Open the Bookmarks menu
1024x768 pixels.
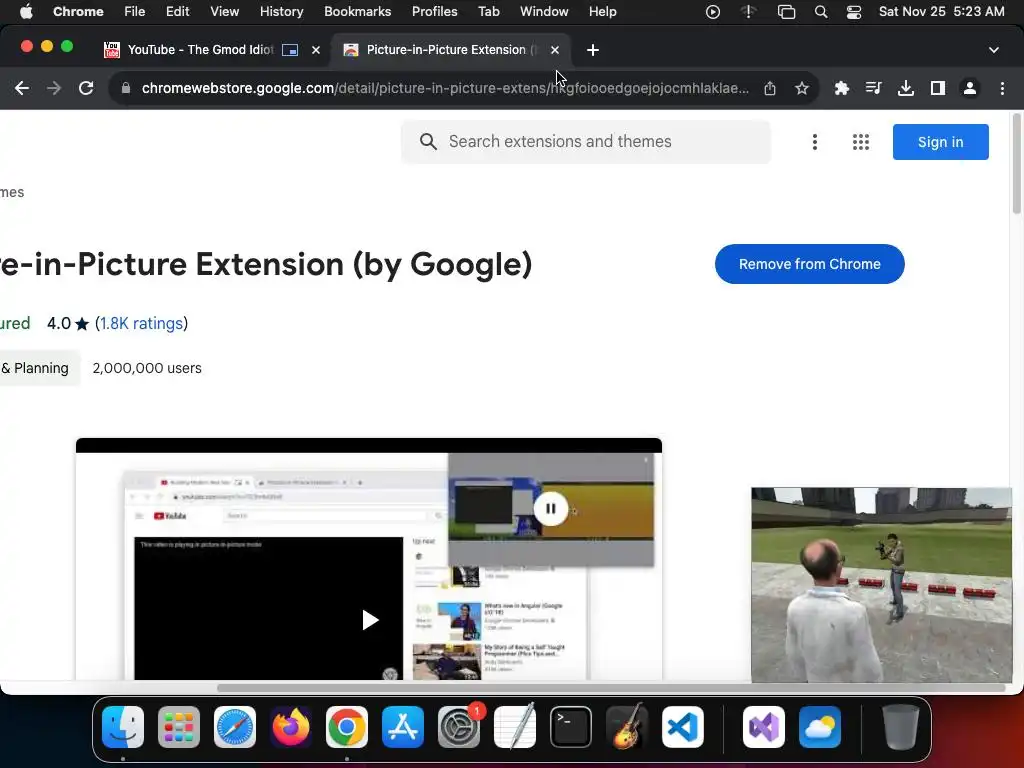(x=357, y=12)
